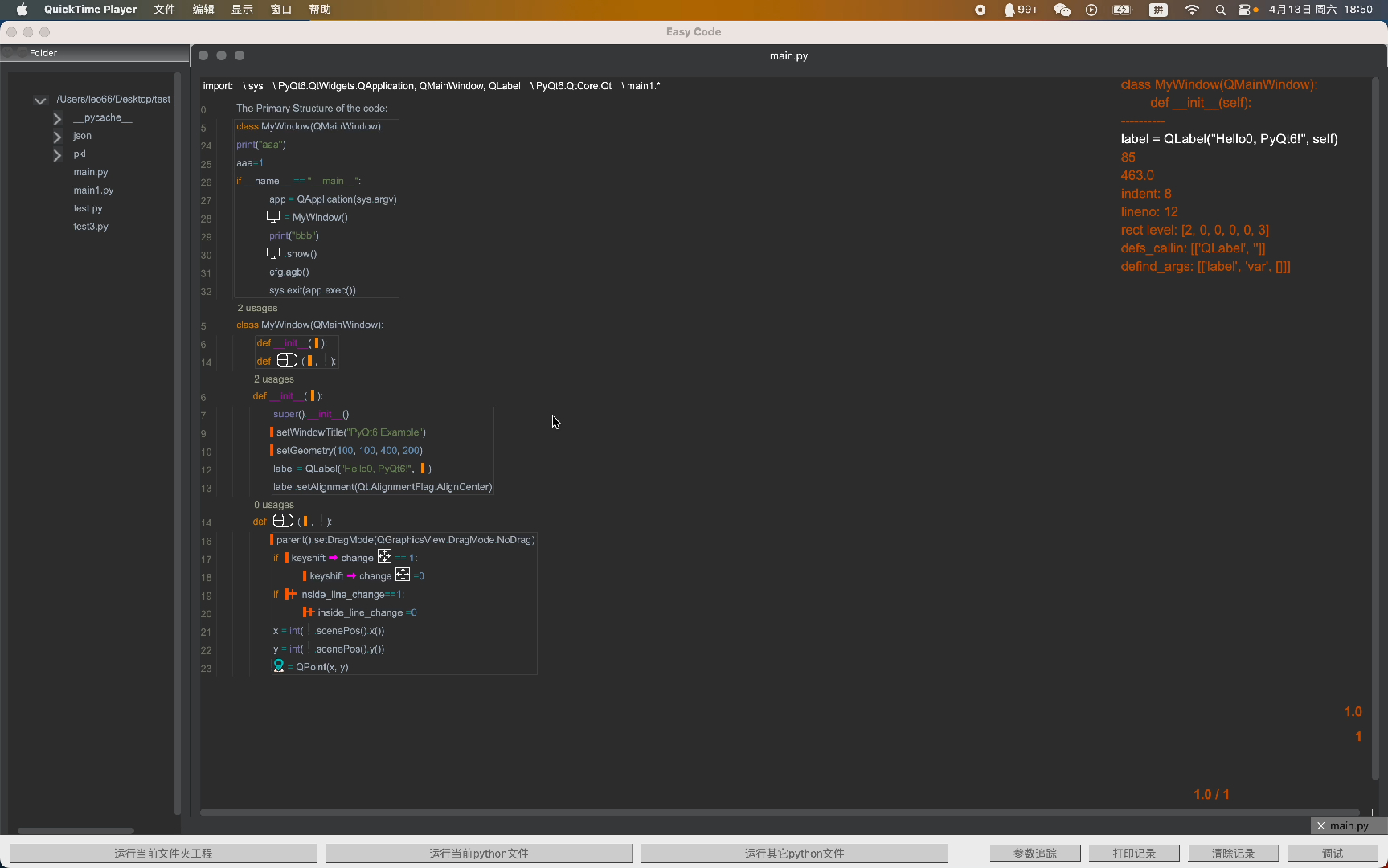Open the QQ penguin icon with 99+ badge

[1020, 10]
